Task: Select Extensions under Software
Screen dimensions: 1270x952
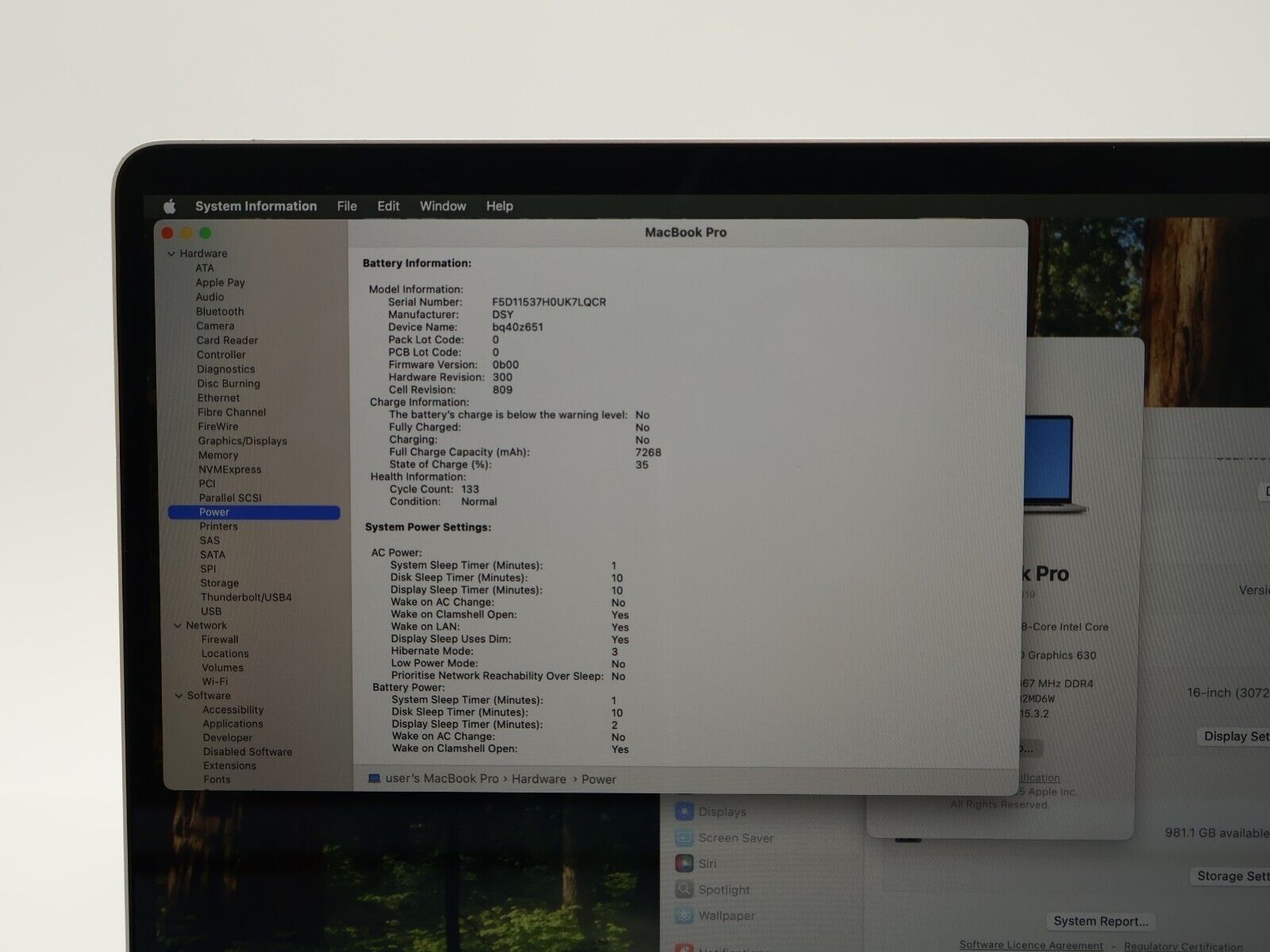Action: (229, 766)
